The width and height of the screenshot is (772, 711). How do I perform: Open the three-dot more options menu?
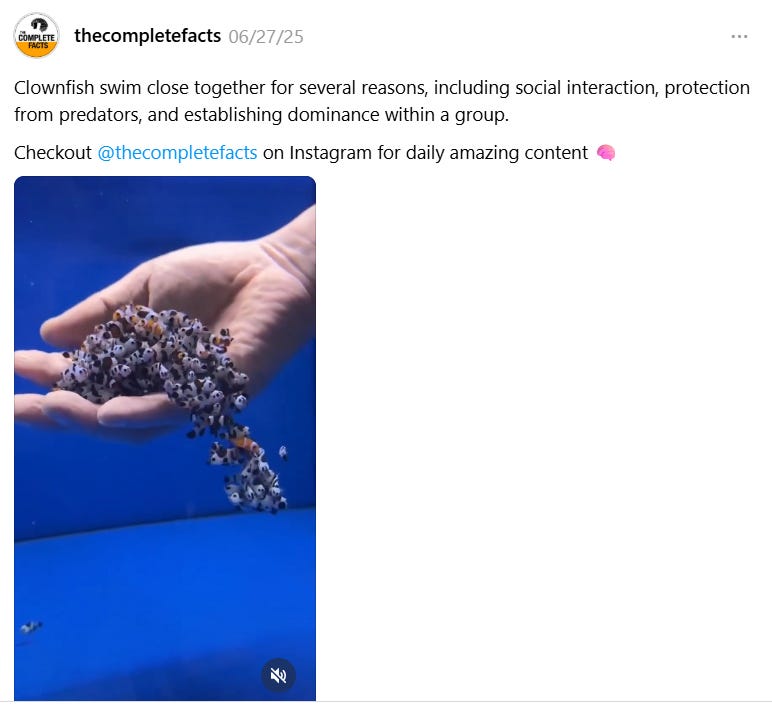[x=739, y=36]
